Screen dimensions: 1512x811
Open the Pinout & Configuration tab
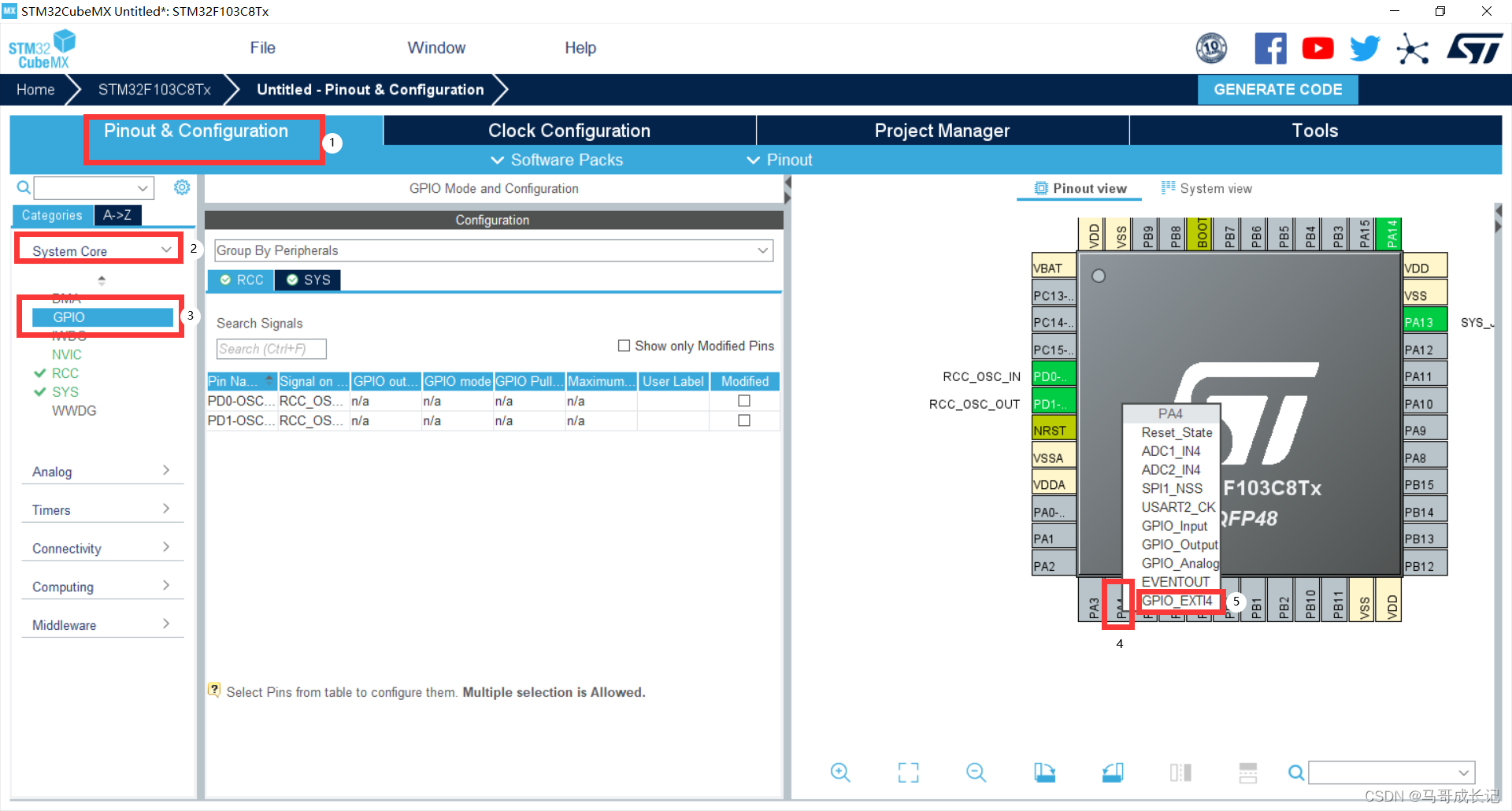[196, 131]
